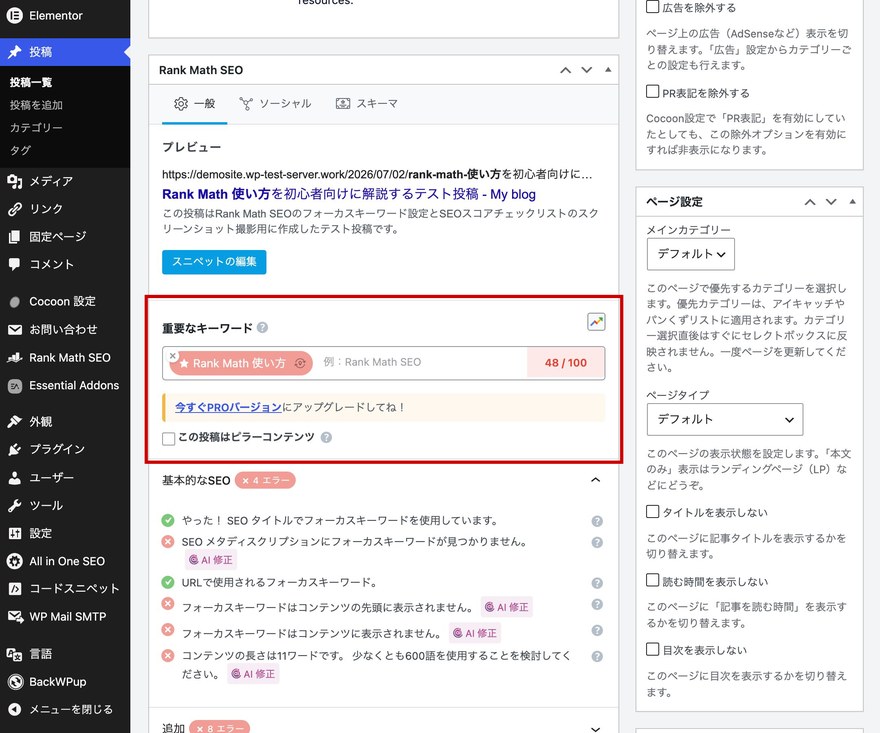Switch to the ソーシャル tab
Screen dimensions: 880x733
pos(275,104)
